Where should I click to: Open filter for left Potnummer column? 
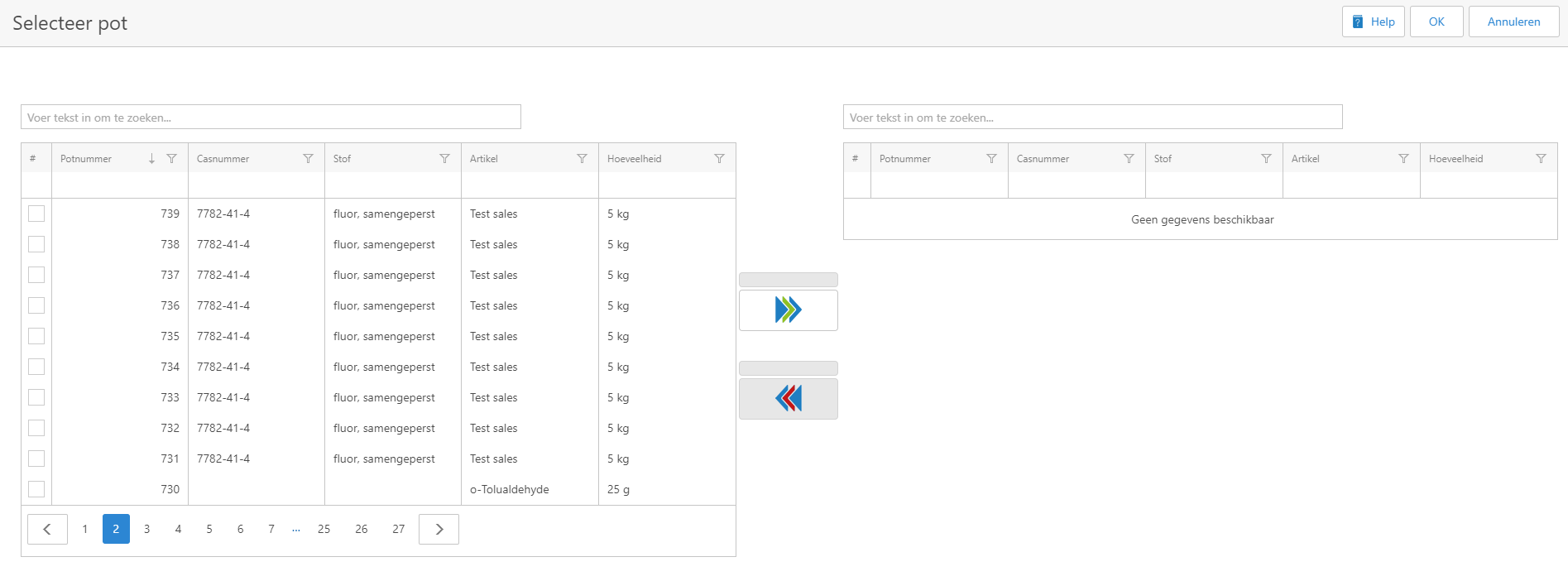pyautogui.click(x=171, y=159)
